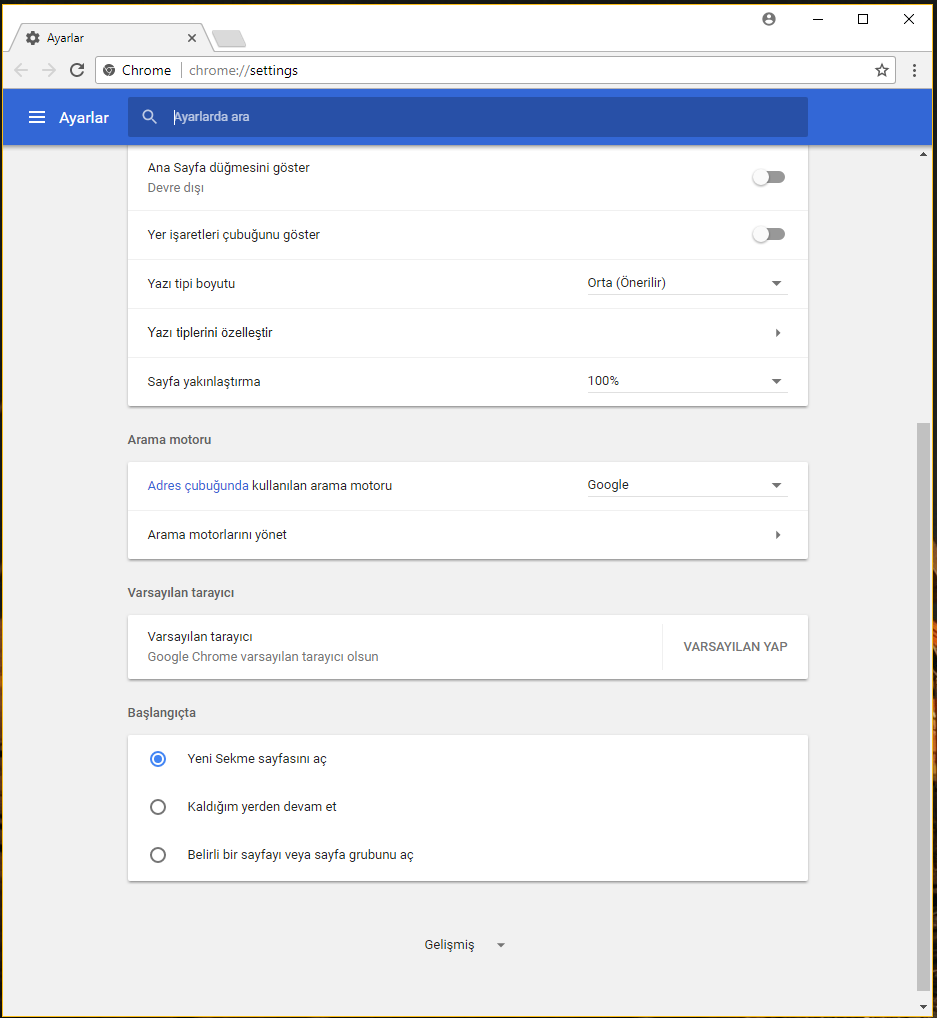This screenshot has height=1018, width=937.
Task: Go forward with the forward arrow
Action: pos(49,70)
